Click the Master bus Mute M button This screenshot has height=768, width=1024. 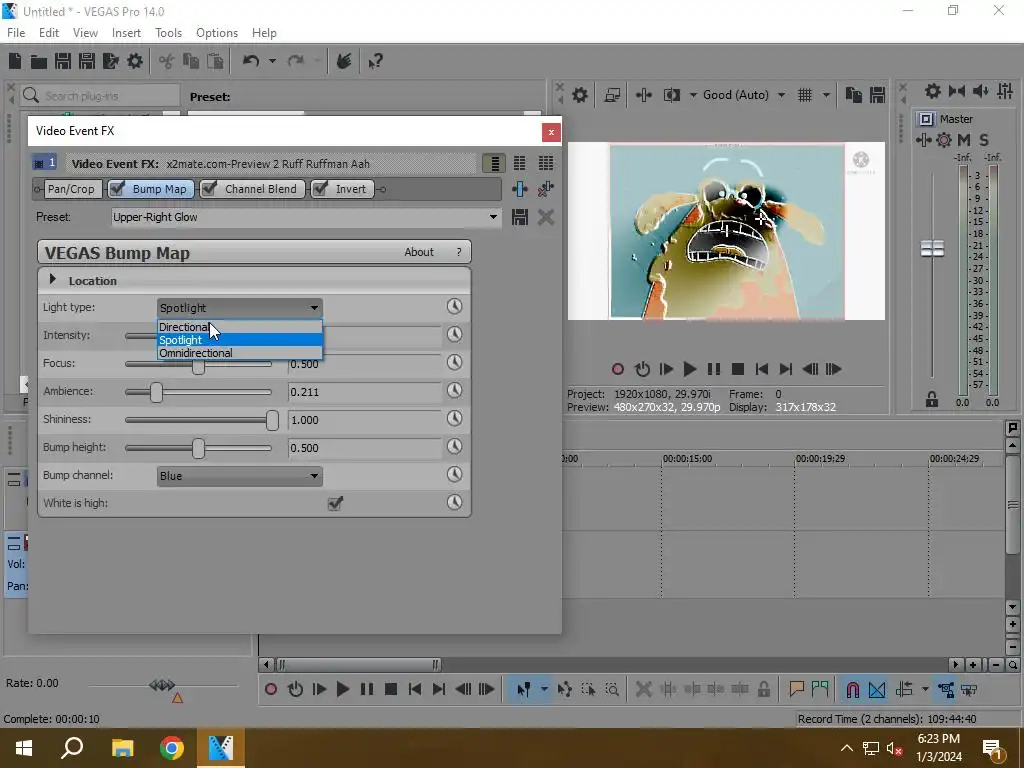click(x=964, y=140)
